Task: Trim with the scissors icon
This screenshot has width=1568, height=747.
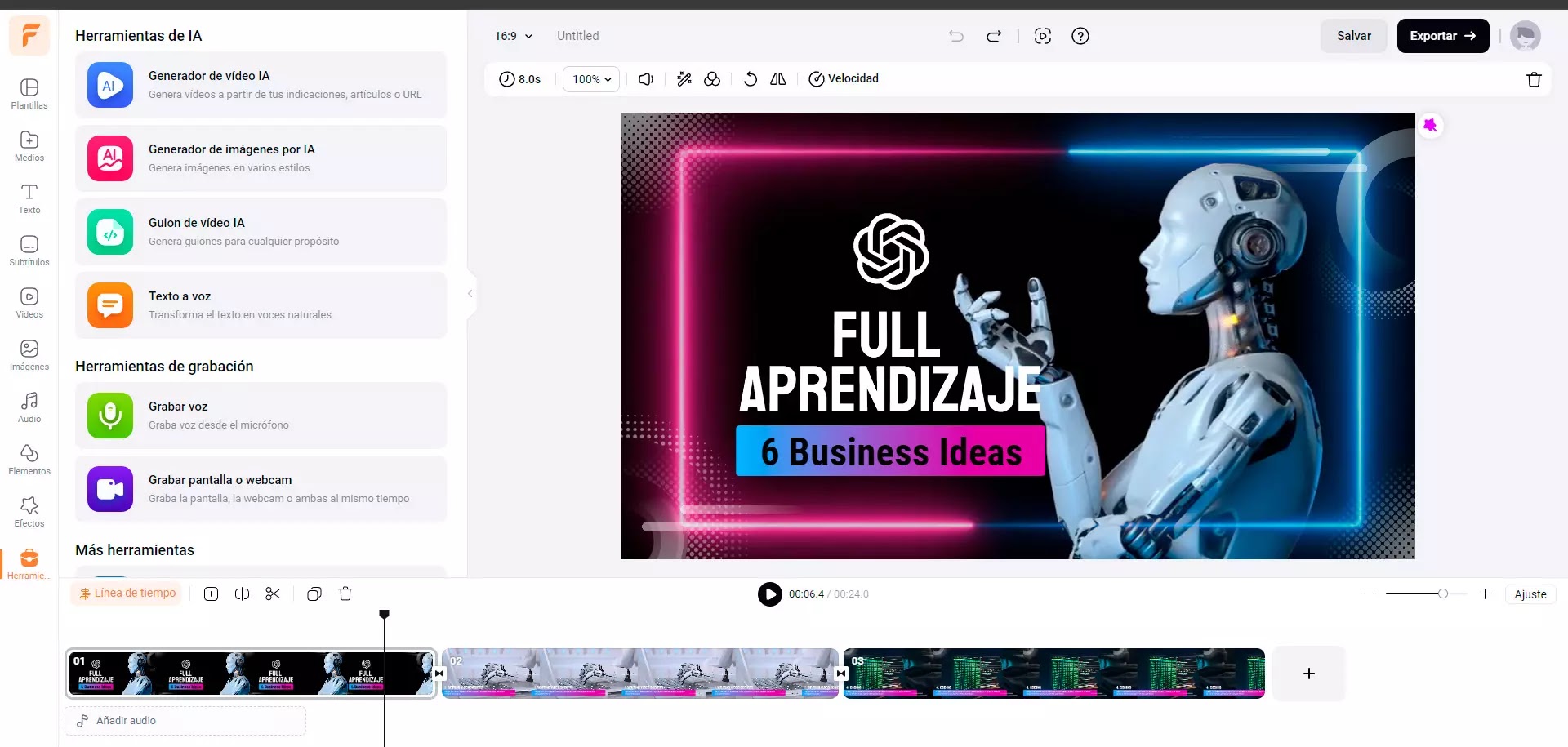Action: [x=273, y=594]
